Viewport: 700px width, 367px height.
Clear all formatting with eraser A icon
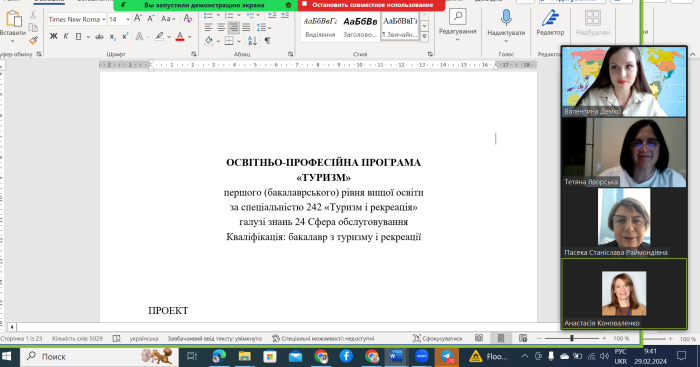(188, 19)
